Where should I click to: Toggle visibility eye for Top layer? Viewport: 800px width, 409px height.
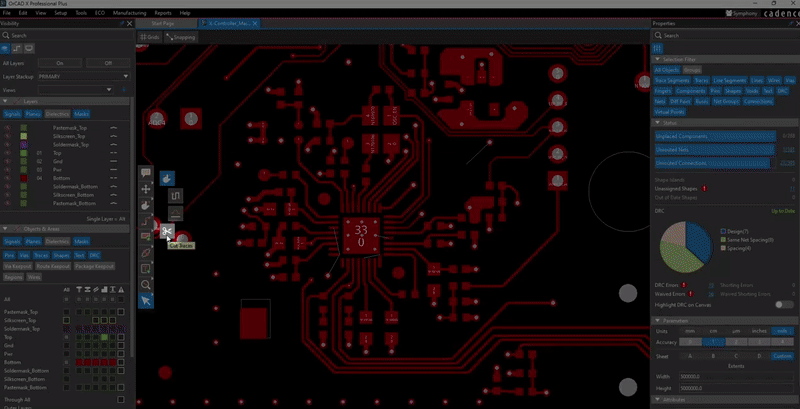(8, 153)
